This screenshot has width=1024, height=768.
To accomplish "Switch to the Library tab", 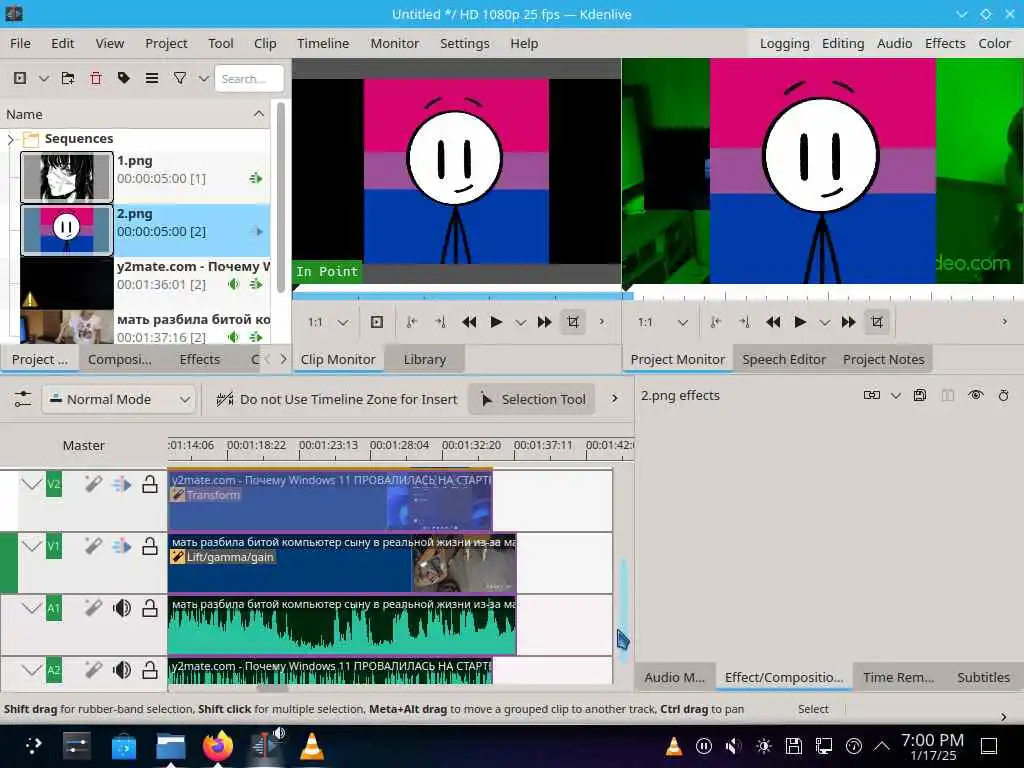I will [x=424, y=359].
